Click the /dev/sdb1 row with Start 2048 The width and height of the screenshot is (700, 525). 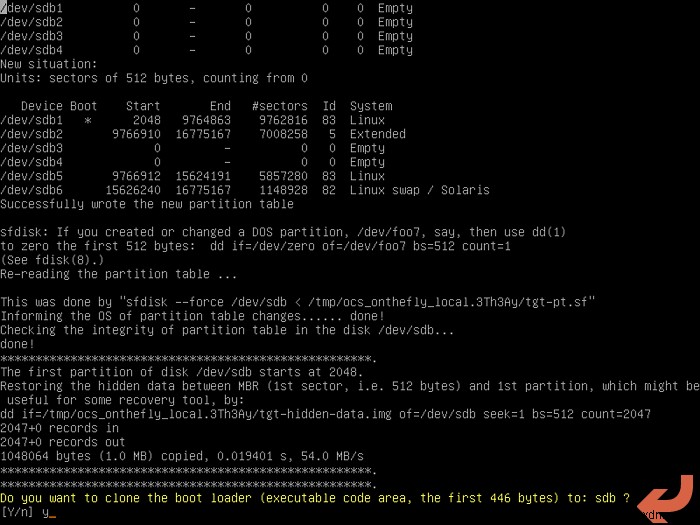(x=192, y=120)
